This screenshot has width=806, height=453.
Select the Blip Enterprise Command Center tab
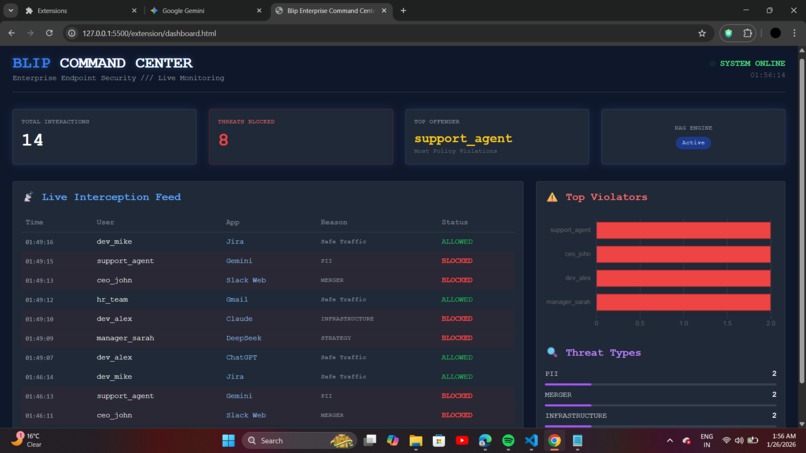tap(332, 10)
